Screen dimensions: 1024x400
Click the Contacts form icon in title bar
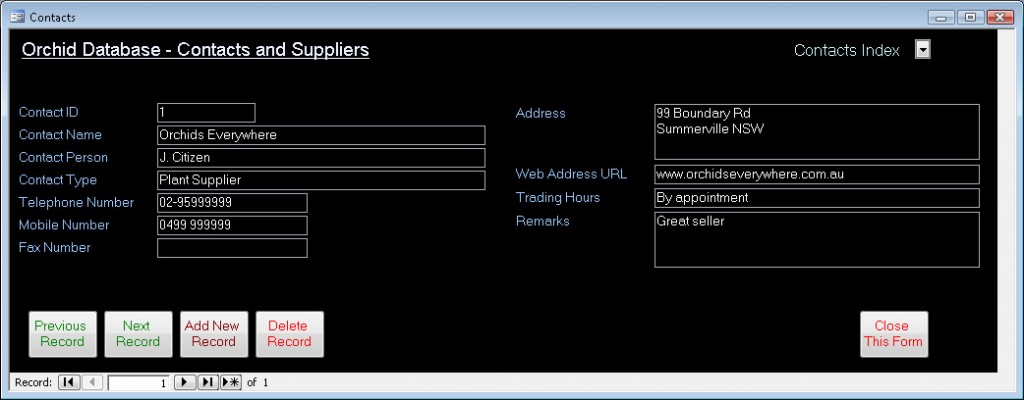[x=18, y=17]
